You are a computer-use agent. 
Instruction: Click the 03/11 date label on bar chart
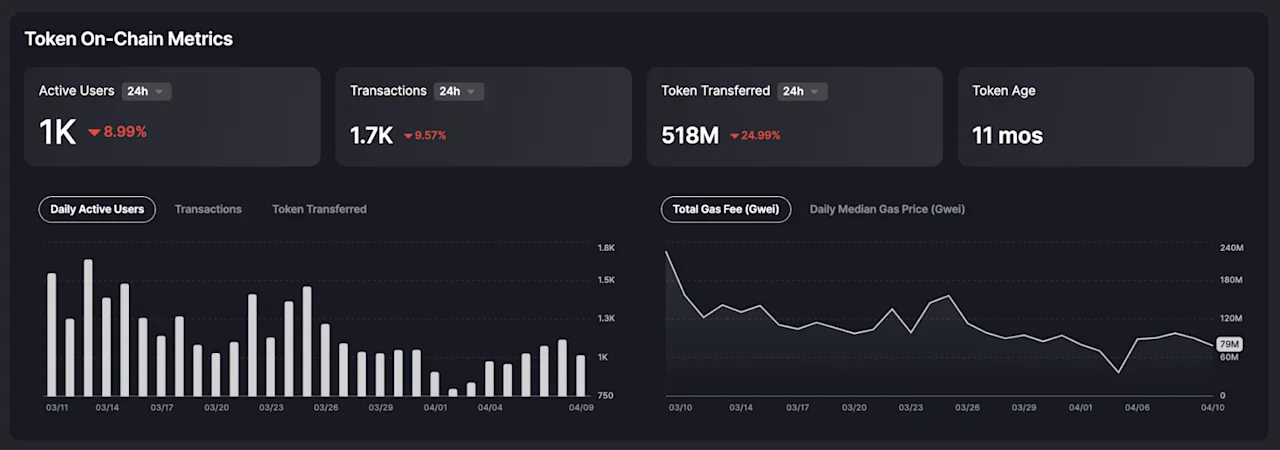[58, 407]
